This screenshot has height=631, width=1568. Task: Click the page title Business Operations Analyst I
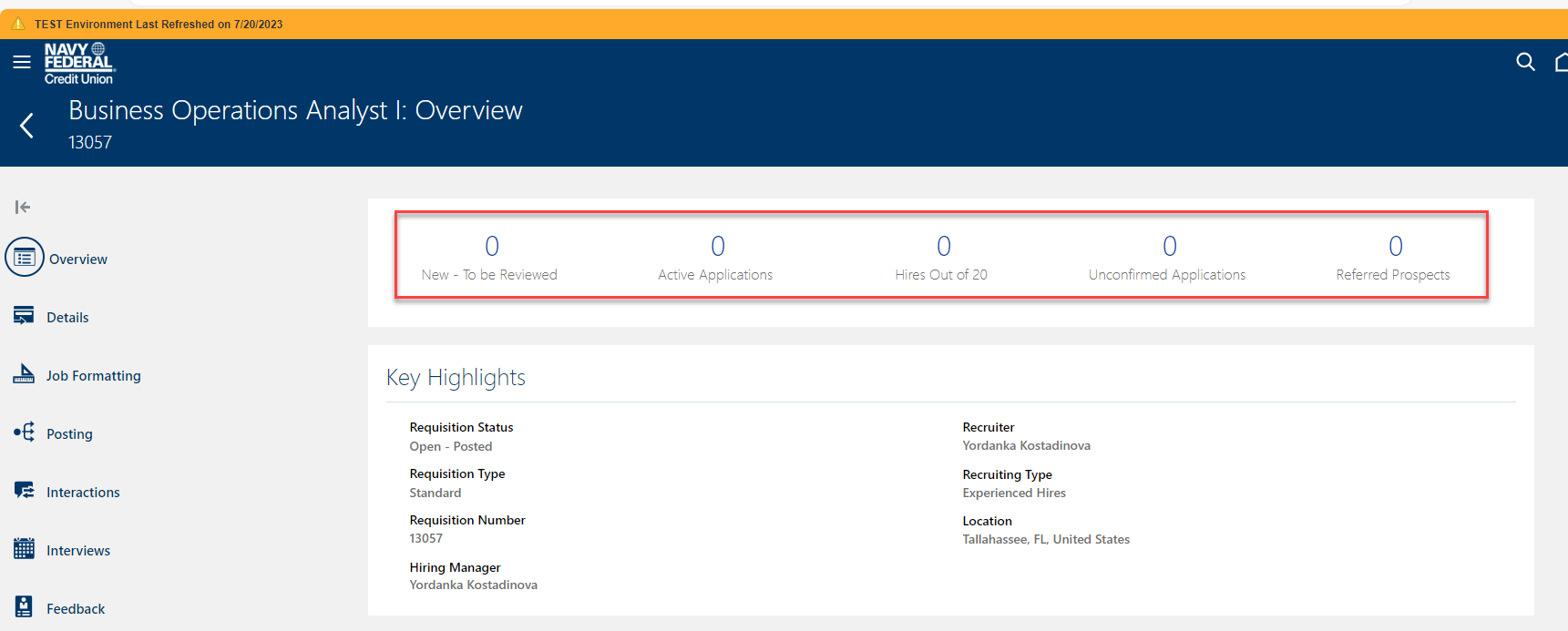[x=295, y=110]
